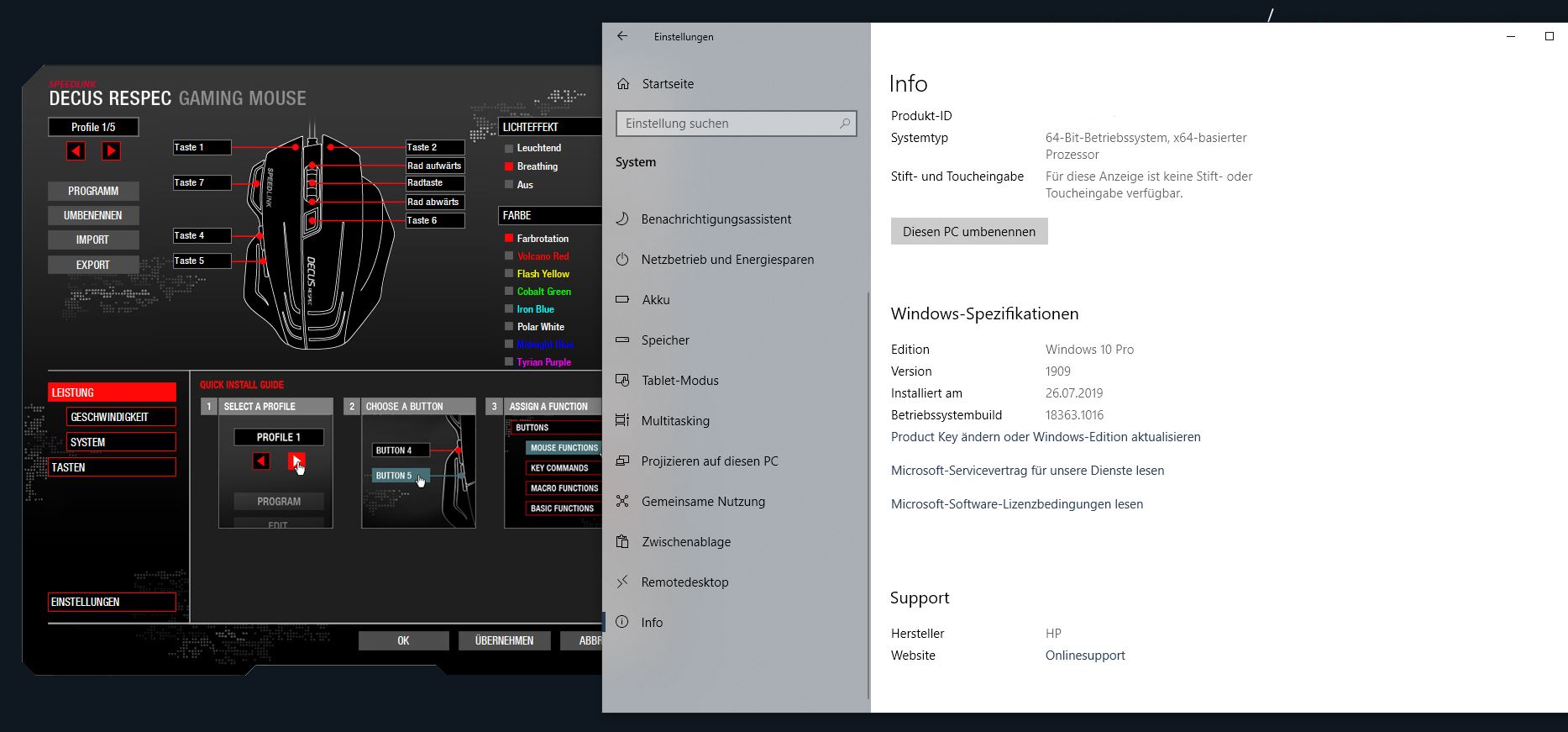Click the PROGRAMM button

click(93, 191)
